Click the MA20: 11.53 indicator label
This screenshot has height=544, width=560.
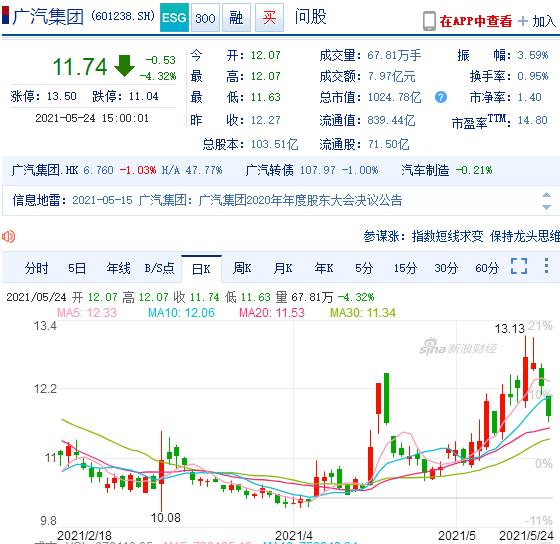[272, 313]
